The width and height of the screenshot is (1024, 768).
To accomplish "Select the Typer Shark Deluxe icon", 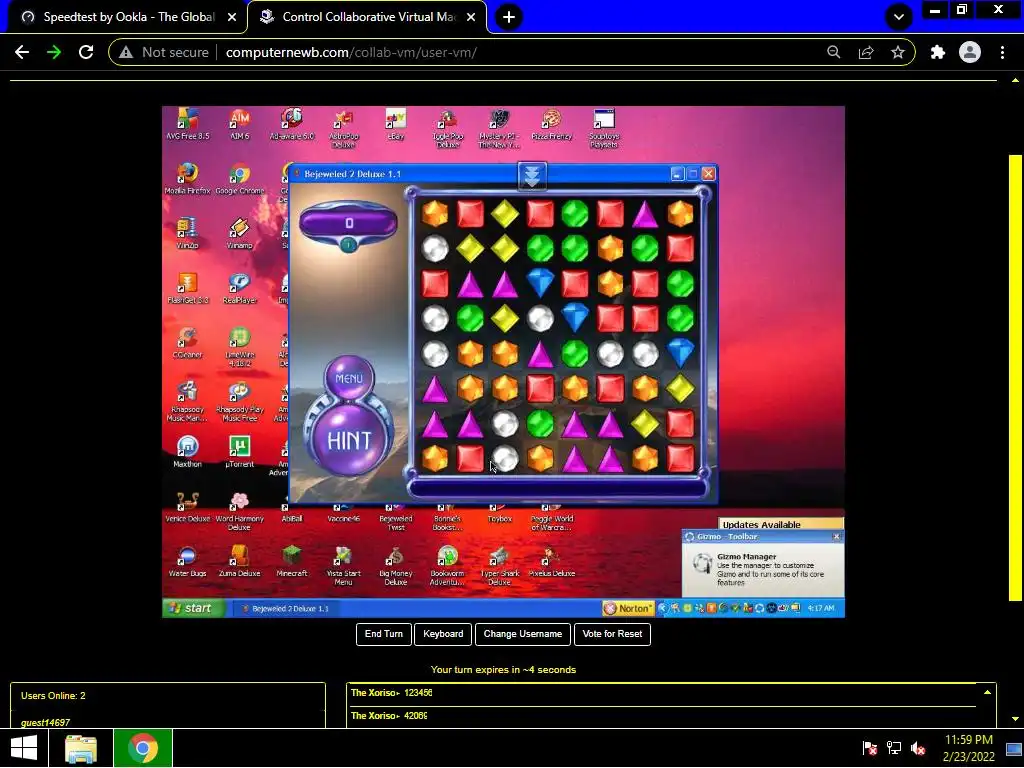I will 500,566.
